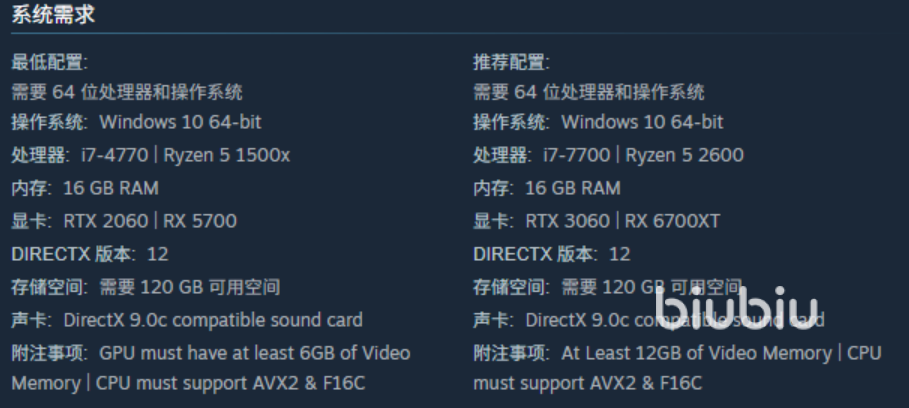Click the recommended DIRECTX 版本 12 line
Viewport: 909px width, 408px height.
[x=552, y=254]
